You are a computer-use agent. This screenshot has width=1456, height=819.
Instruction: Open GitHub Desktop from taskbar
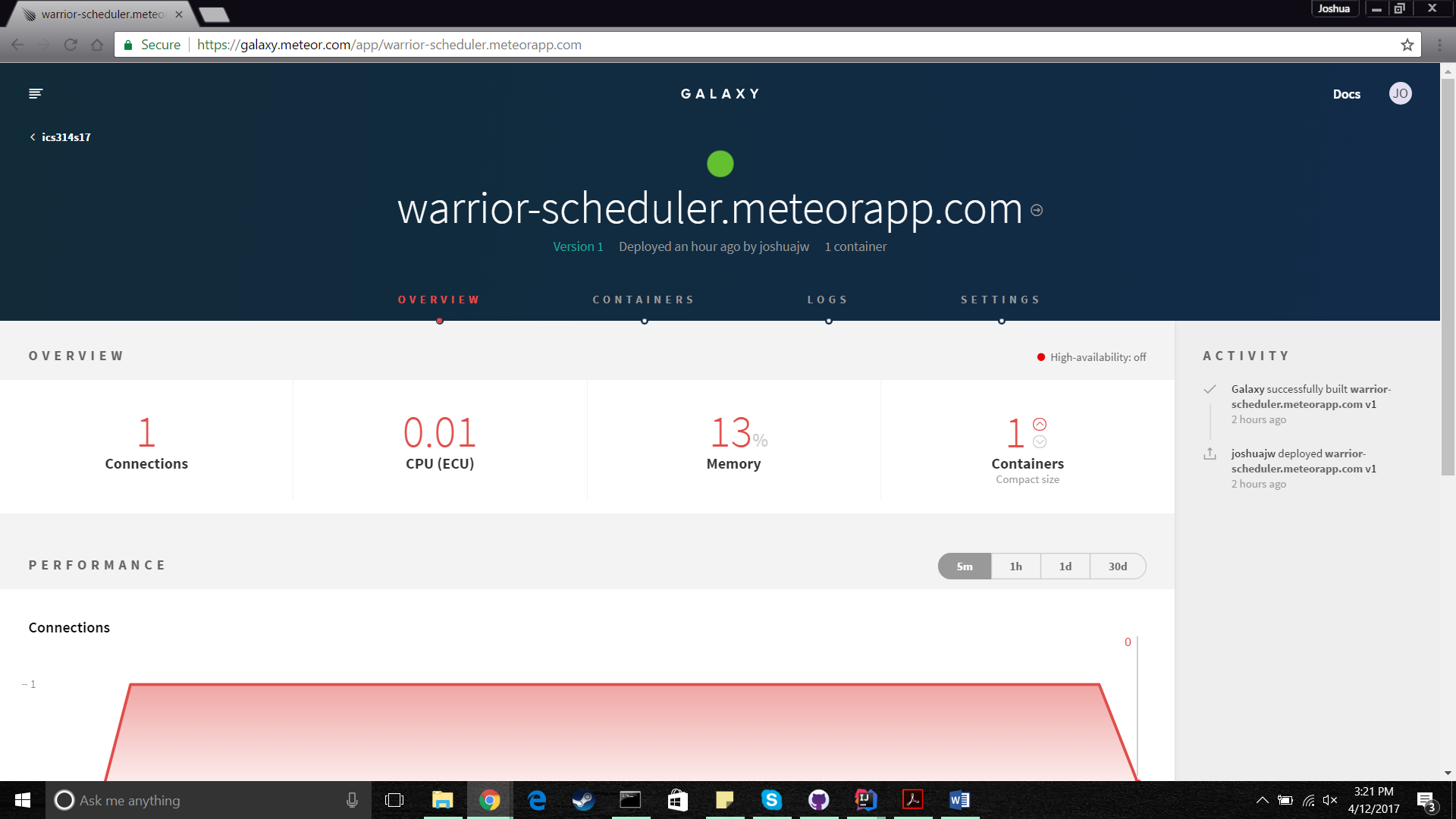pyautogui.click(x=818, y=800)
